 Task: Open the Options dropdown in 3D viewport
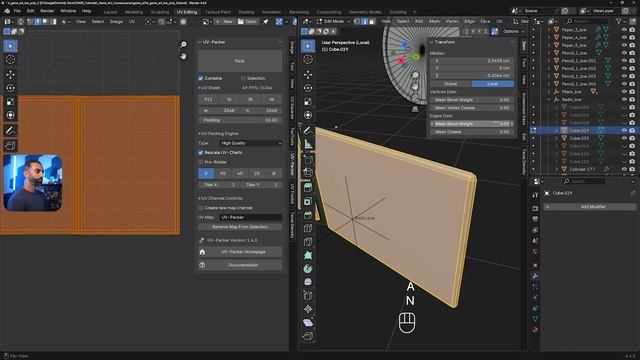click(513, 31)
